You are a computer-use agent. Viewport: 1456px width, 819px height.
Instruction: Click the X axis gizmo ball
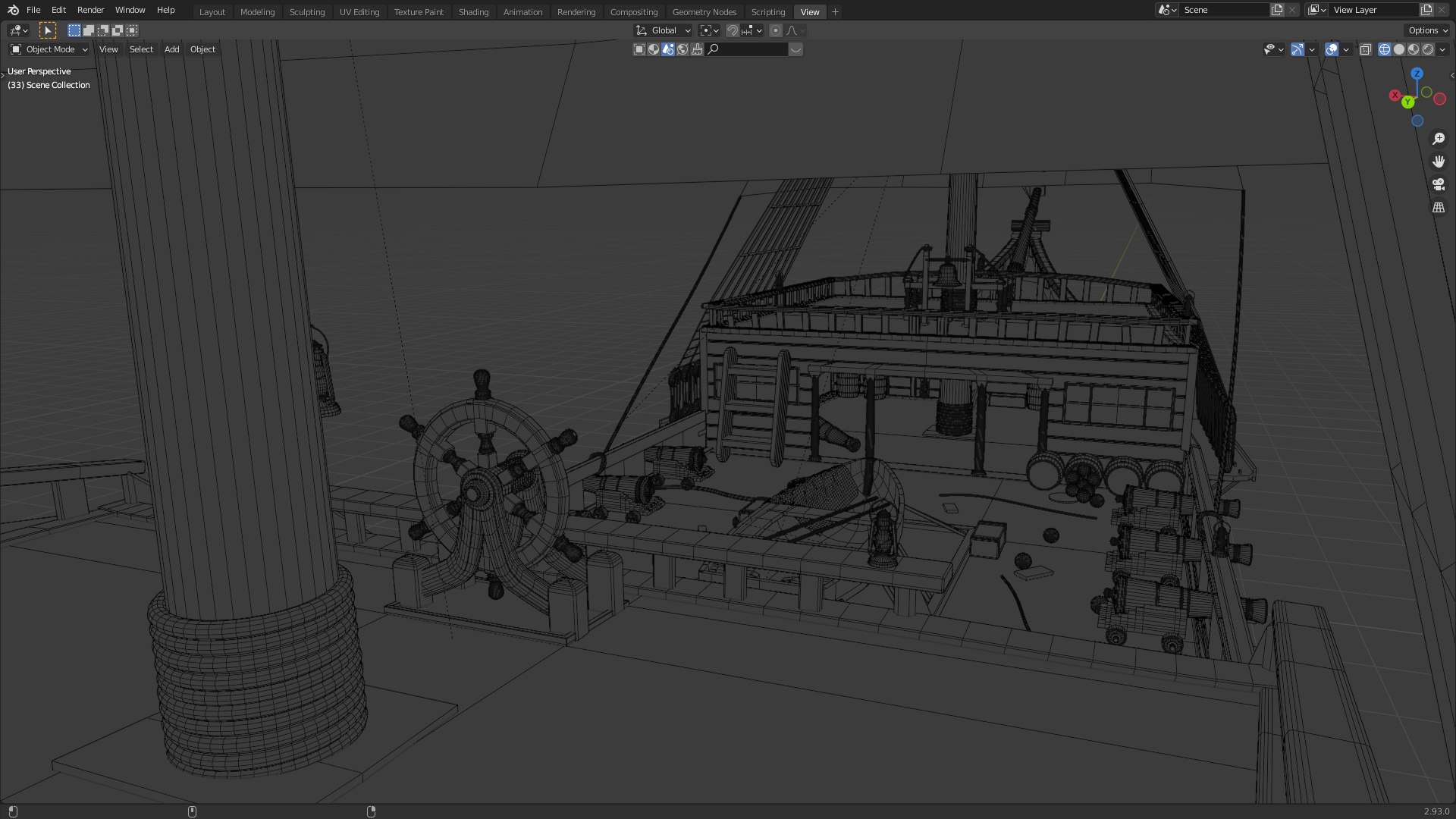1395,96
